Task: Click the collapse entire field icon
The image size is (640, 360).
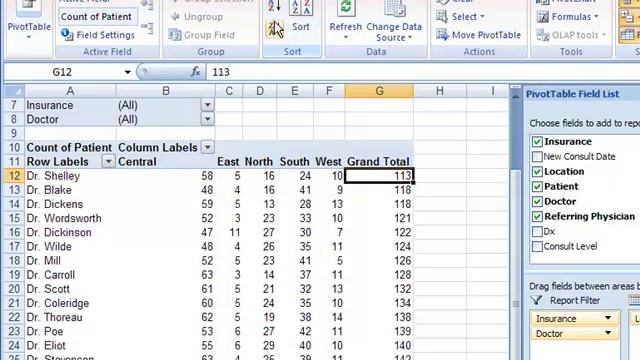Action: point(147,28)
